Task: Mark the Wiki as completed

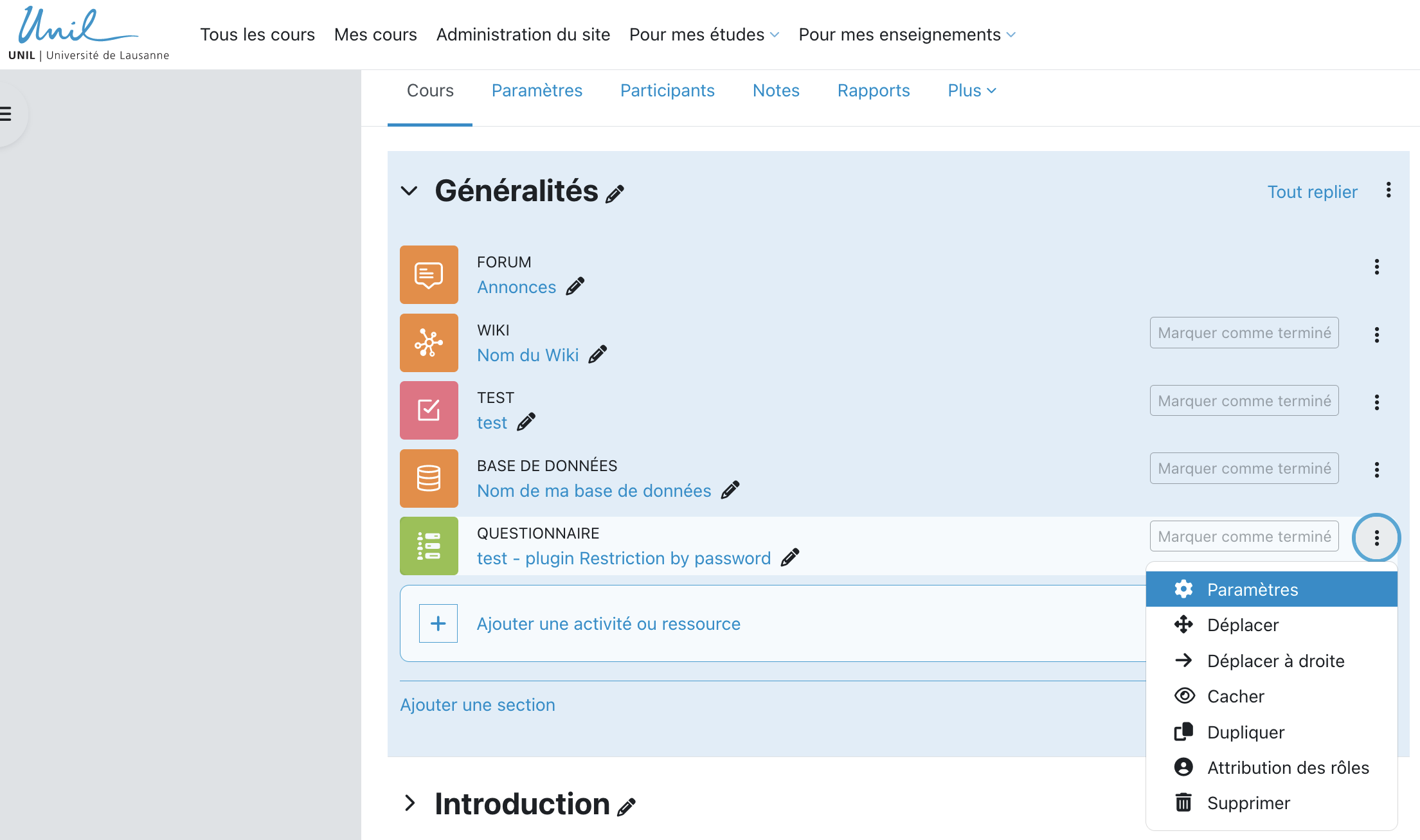Action: (x=1244, y=333)
